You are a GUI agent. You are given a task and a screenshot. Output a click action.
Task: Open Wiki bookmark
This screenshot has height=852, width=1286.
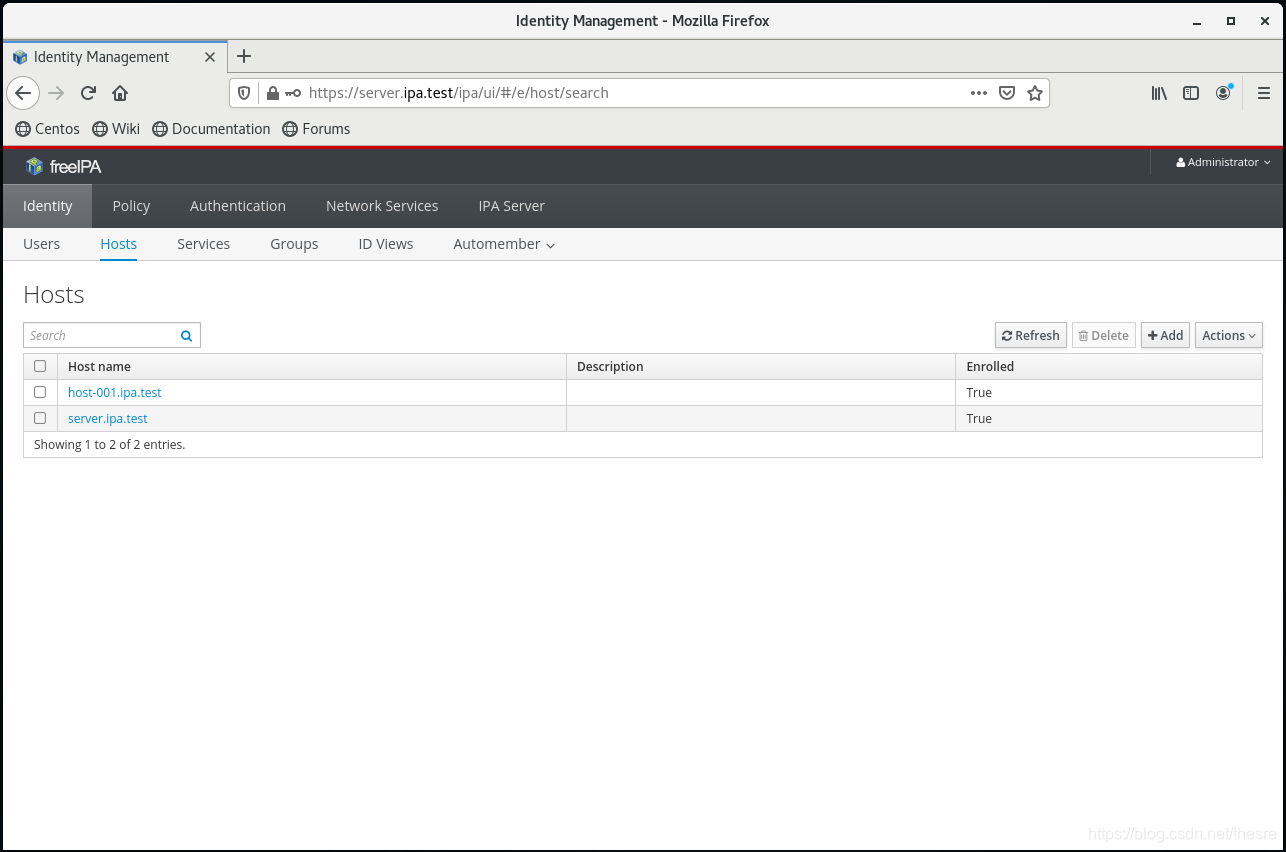(116, 129)
